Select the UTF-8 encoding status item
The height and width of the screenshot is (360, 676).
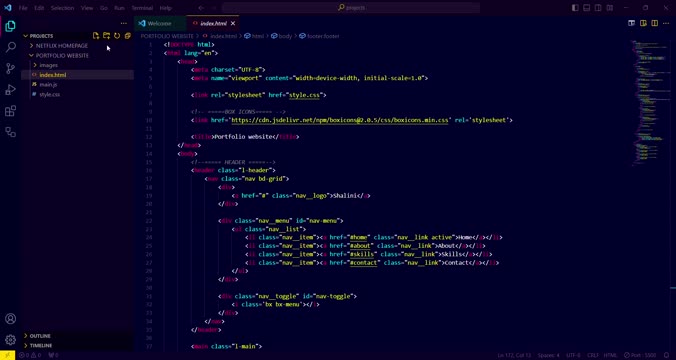(573, 355)
